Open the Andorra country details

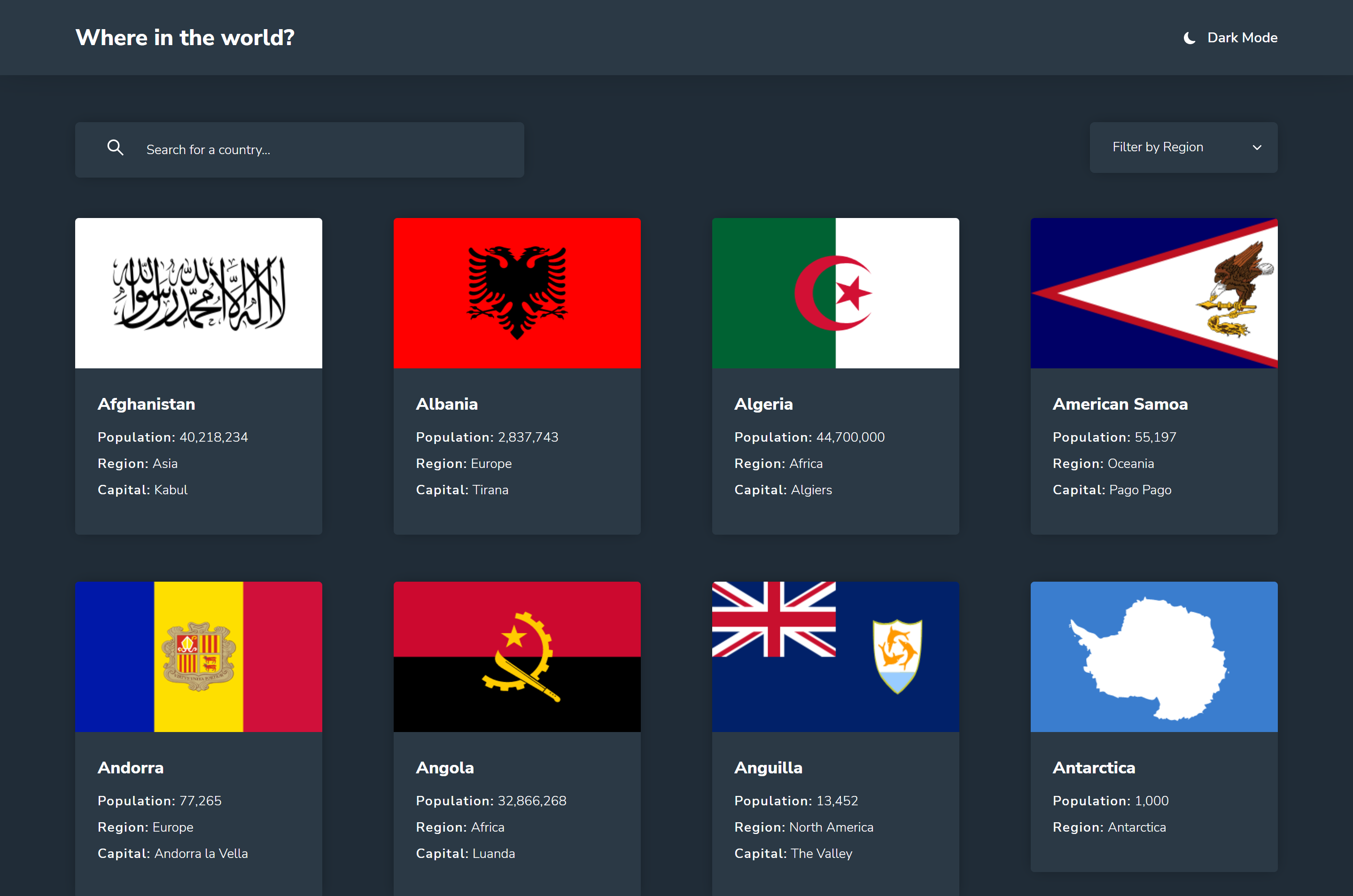198,737
